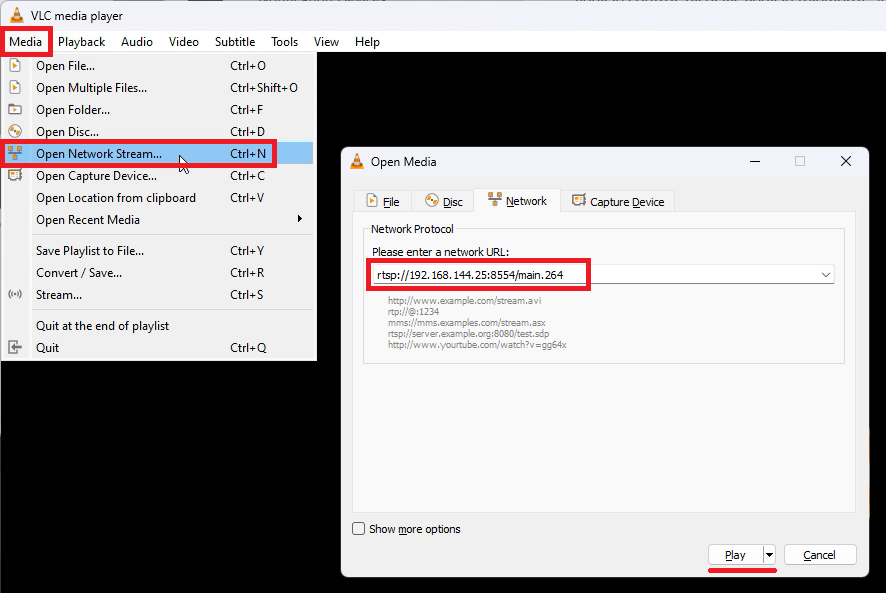Open the Playback menu
The width and height of the screenshot is (886, 593).
[81, 42]
